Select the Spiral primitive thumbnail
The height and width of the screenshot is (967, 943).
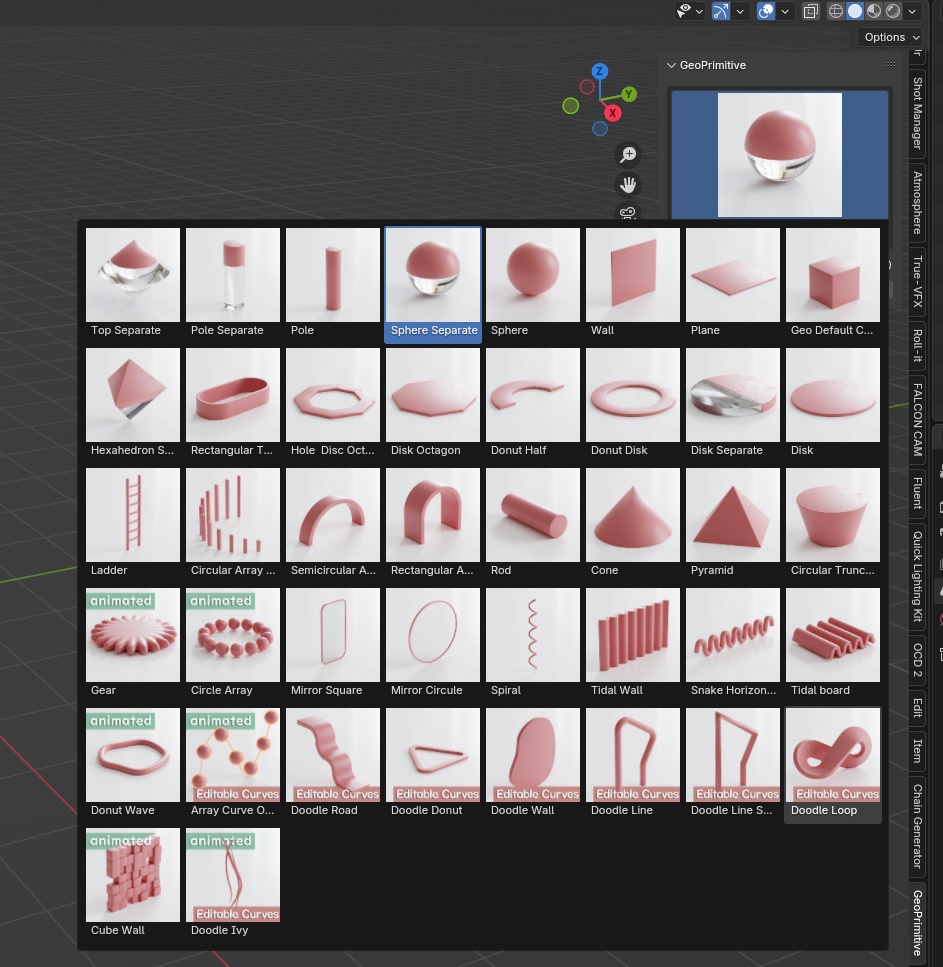click(533, 643)
